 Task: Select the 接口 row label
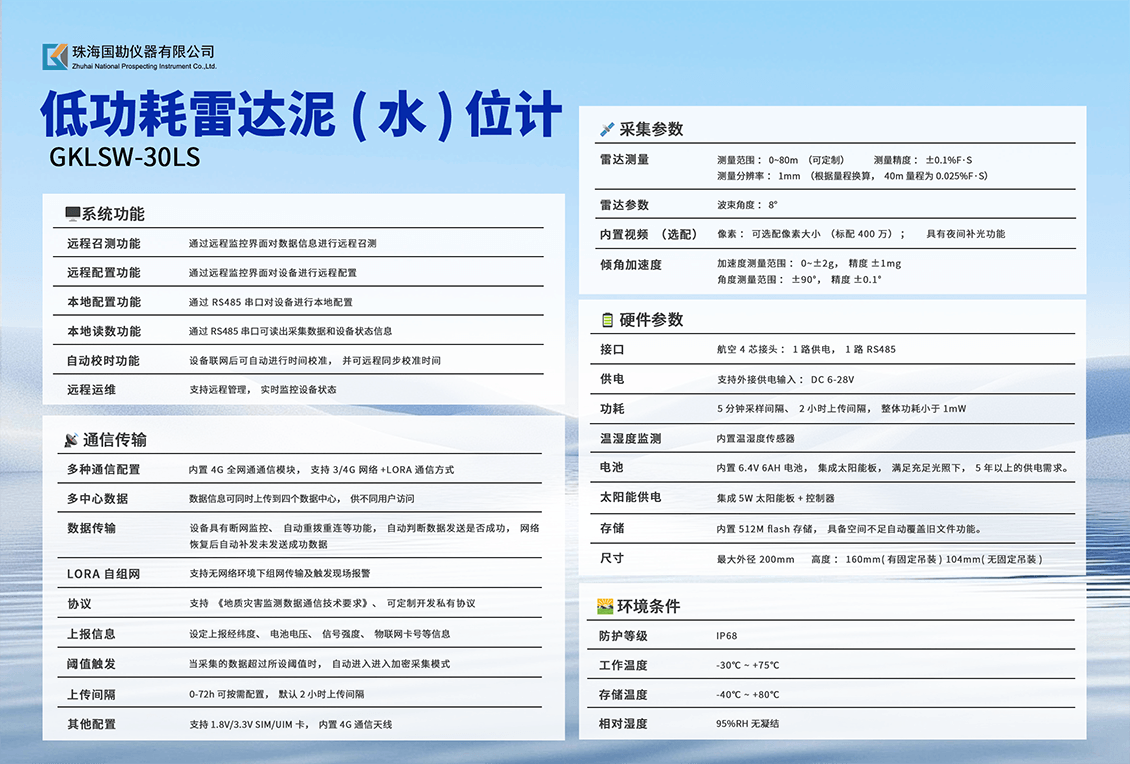612,350
